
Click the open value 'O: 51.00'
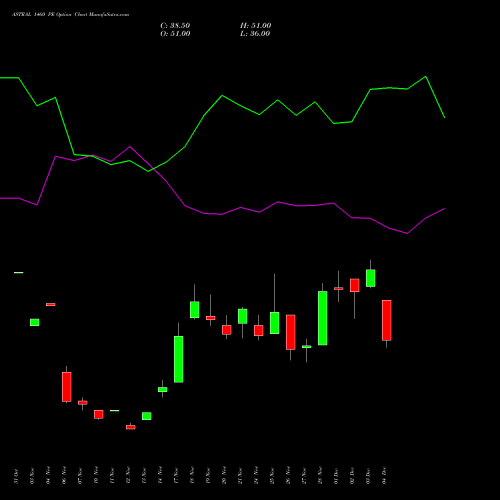point(175,34)
